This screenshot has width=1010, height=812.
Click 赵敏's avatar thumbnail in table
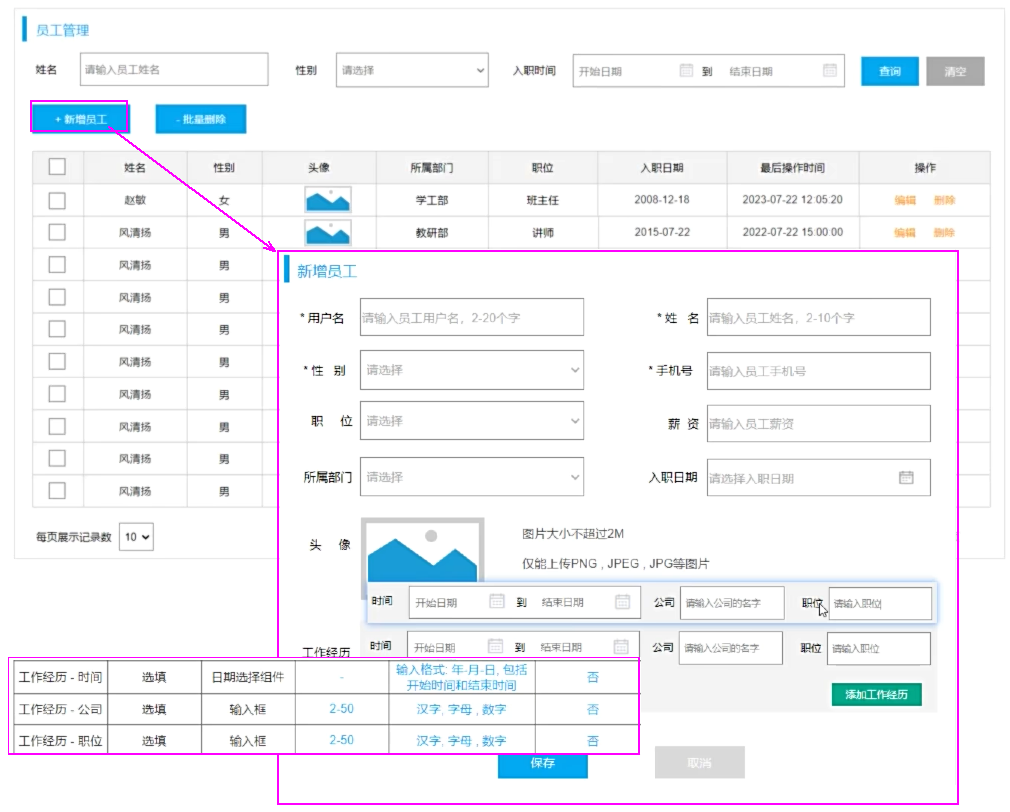pos(327,200)
